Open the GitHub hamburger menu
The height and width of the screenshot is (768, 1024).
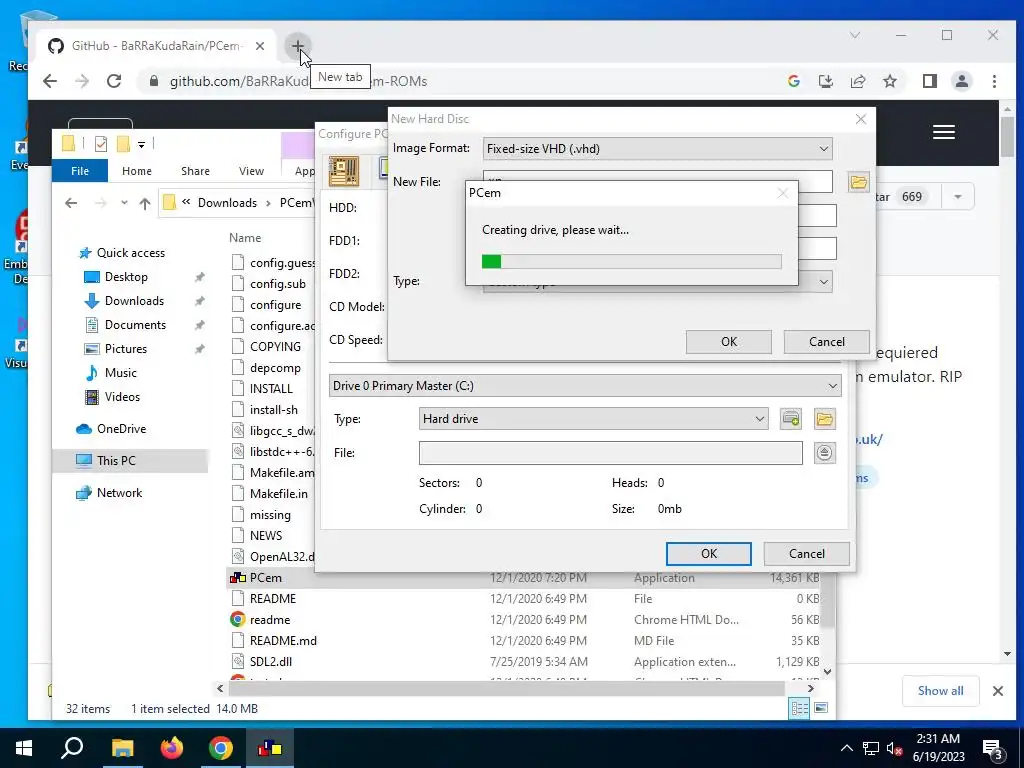[944, 132]
